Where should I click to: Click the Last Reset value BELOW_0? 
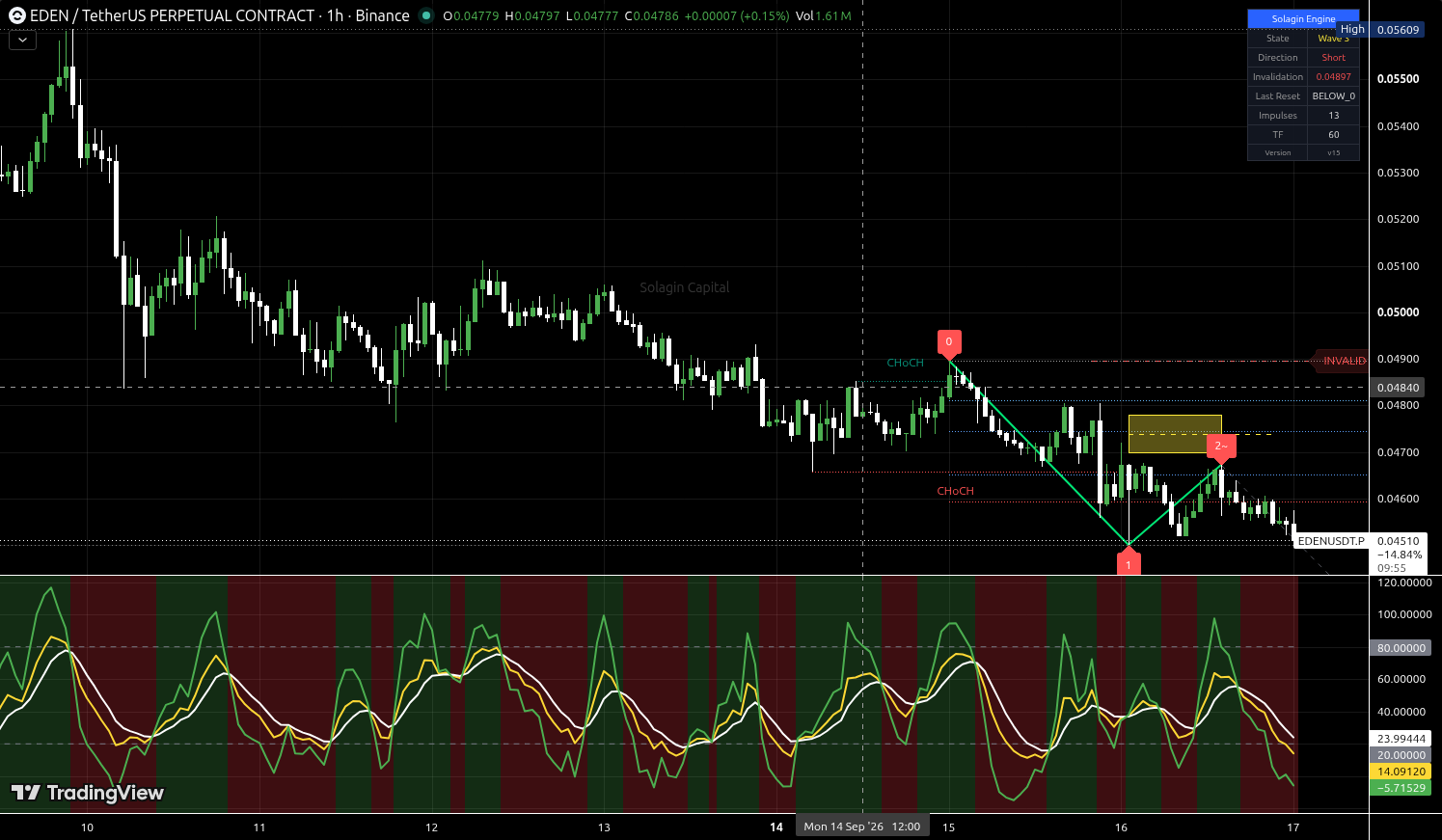click(1333, 96)
